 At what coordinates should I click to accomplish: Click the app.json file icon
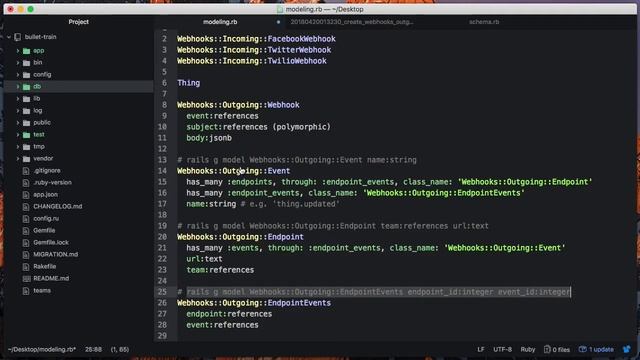tap(26, 195)
